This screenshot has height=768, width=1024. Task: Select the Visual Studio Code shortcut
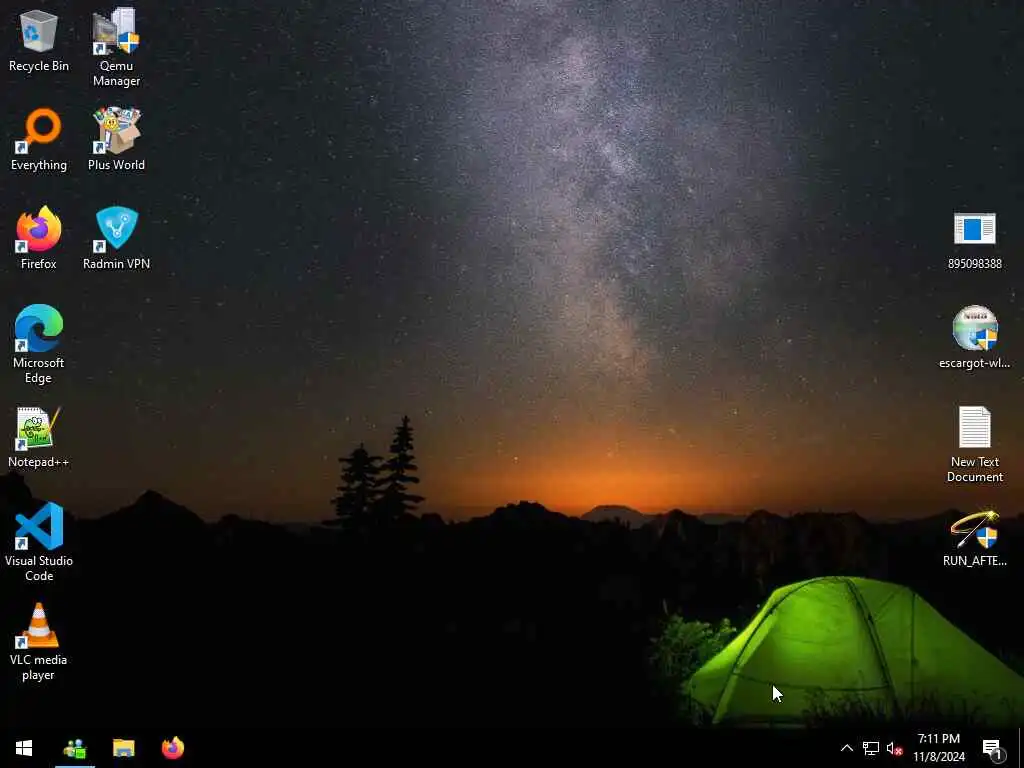click(39, 542)
